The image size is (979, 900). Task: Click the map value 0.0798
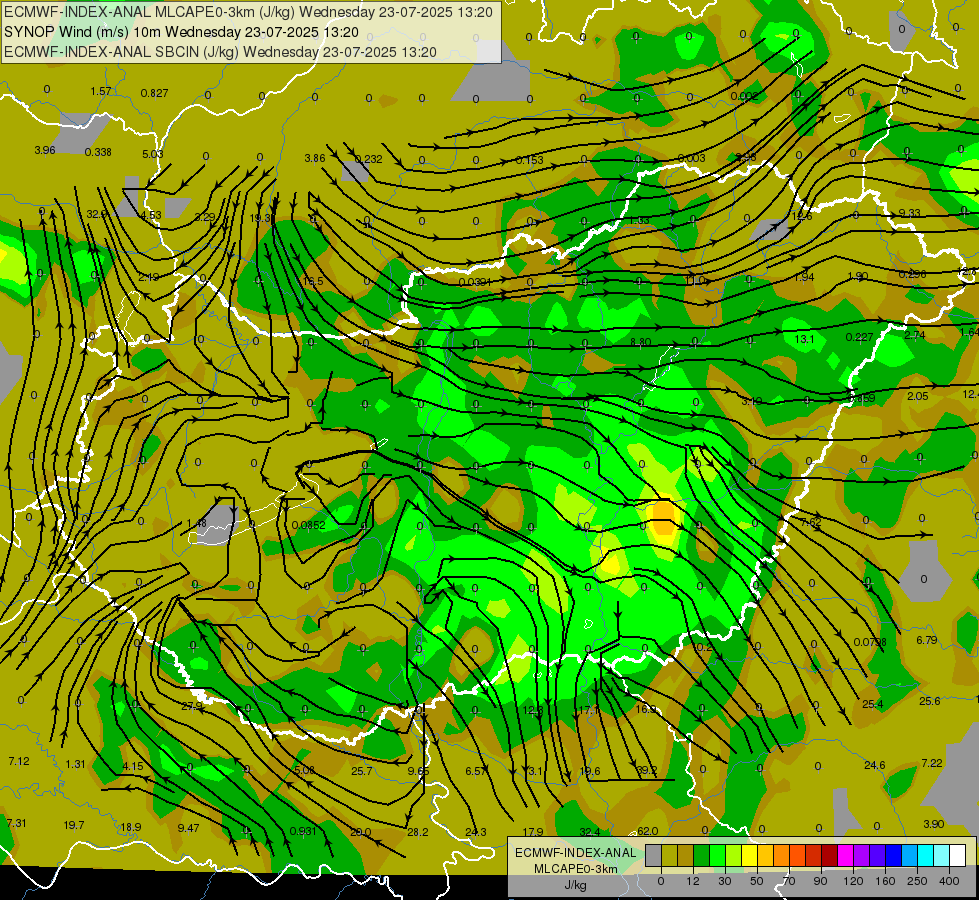[870, 642]
